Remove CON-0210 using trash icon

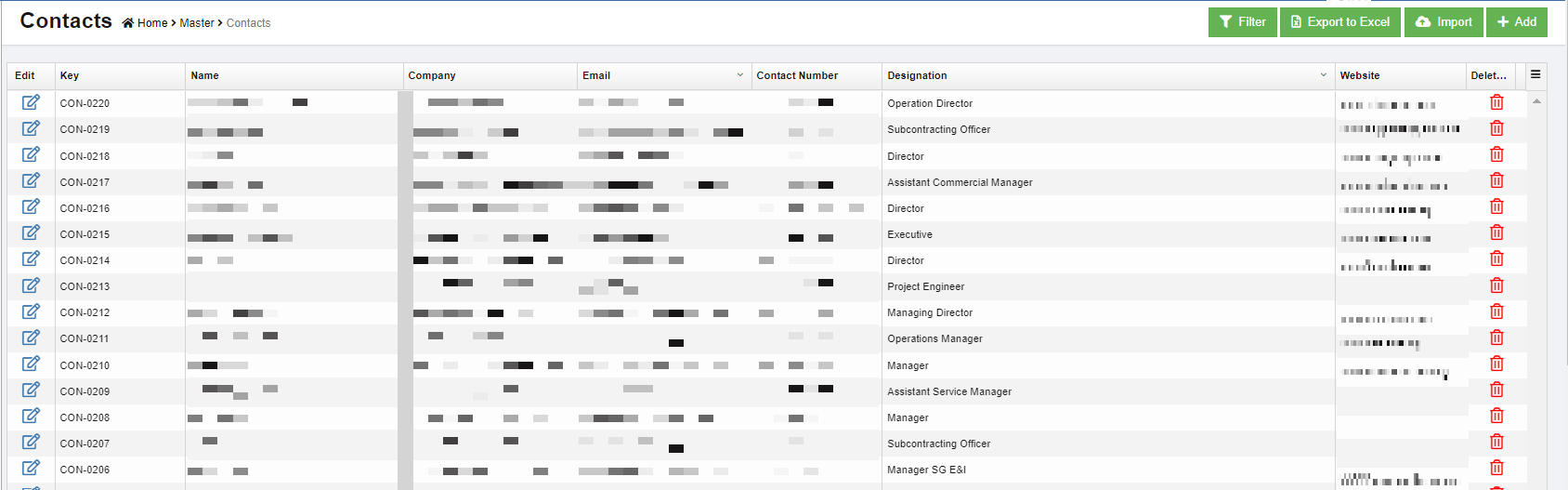(1496, 364)
